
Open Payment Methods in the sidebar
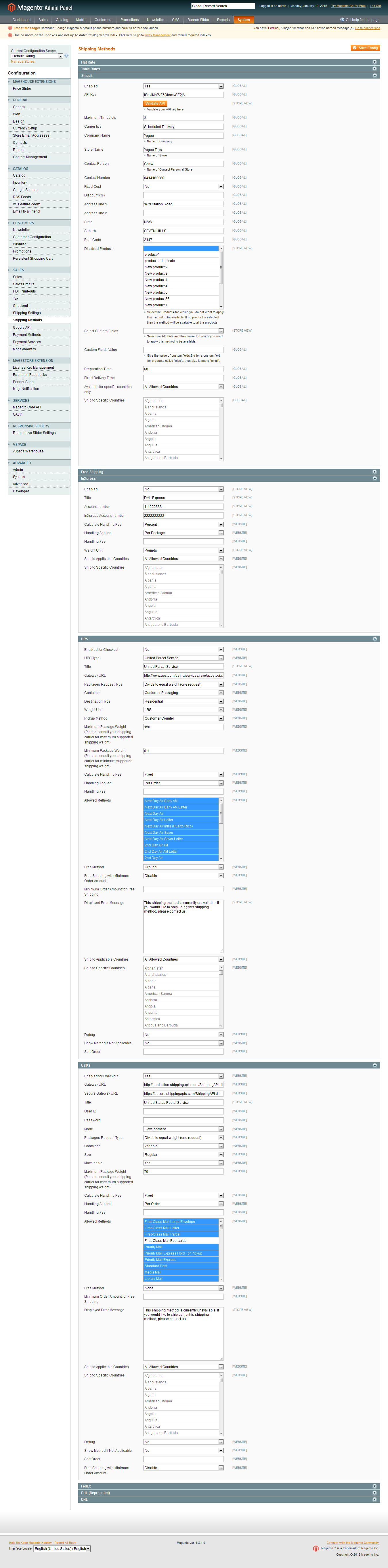coord(27,335)
